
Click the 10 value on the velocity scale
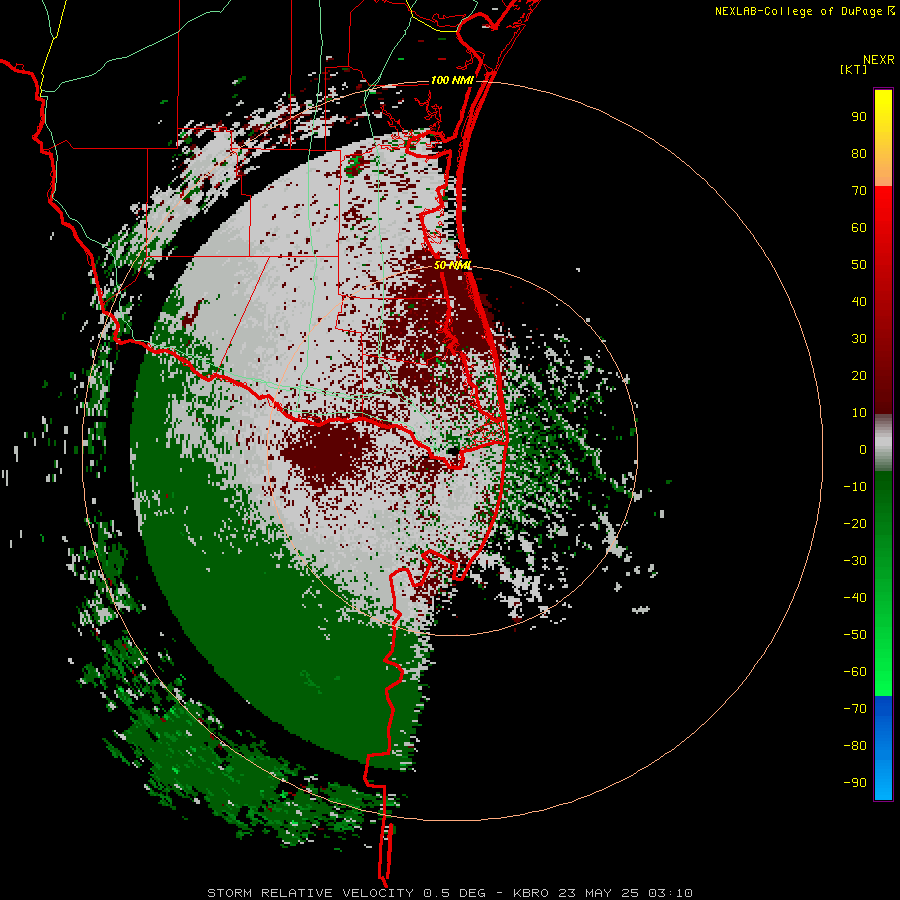(x=859, y=413)
